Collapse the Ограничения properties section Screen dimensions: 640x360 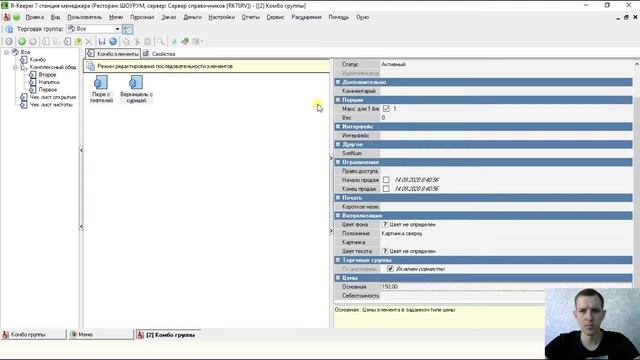click(338, 162)
